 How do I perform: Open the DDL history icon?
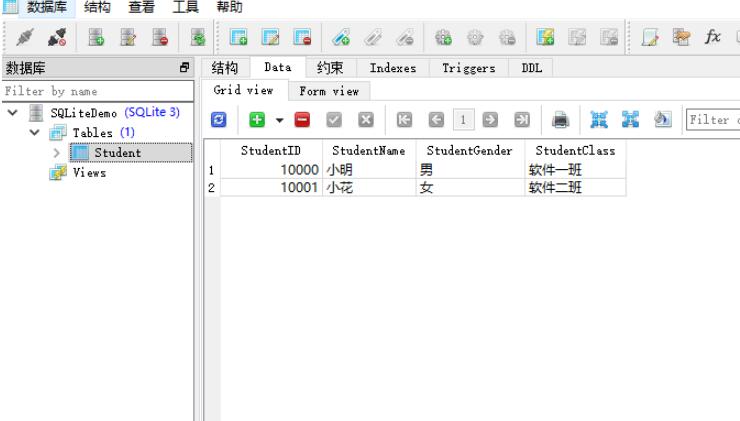[681, 37]
